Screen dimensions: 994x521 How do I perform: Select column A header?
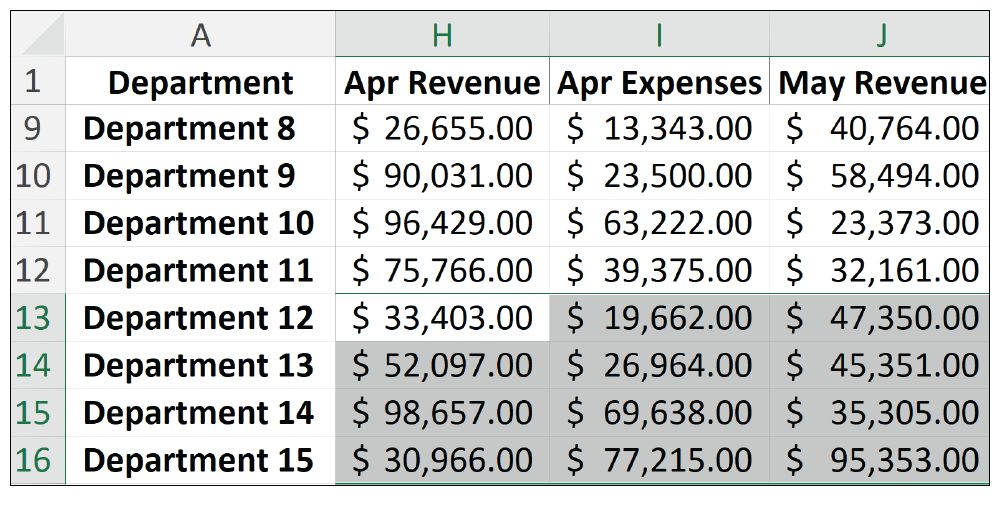[200, 36]
